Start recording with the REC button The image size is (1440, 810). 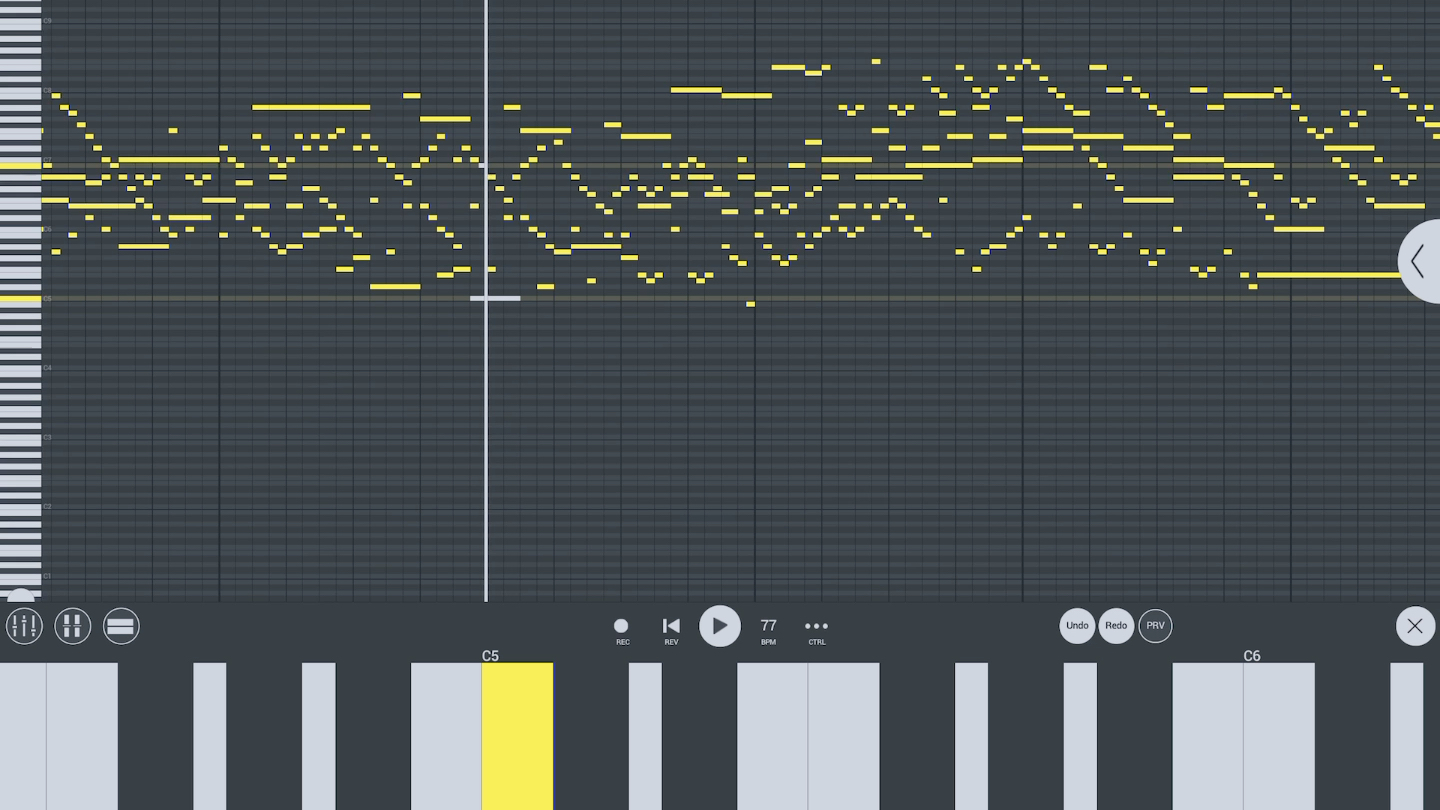(621, 630)
